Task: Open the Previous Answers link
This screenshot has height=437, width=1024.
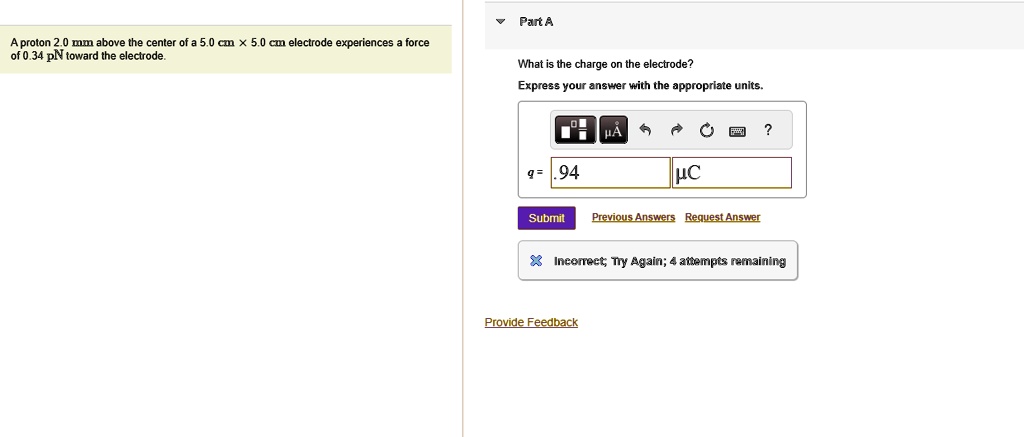Action: (x=633, y=217)
